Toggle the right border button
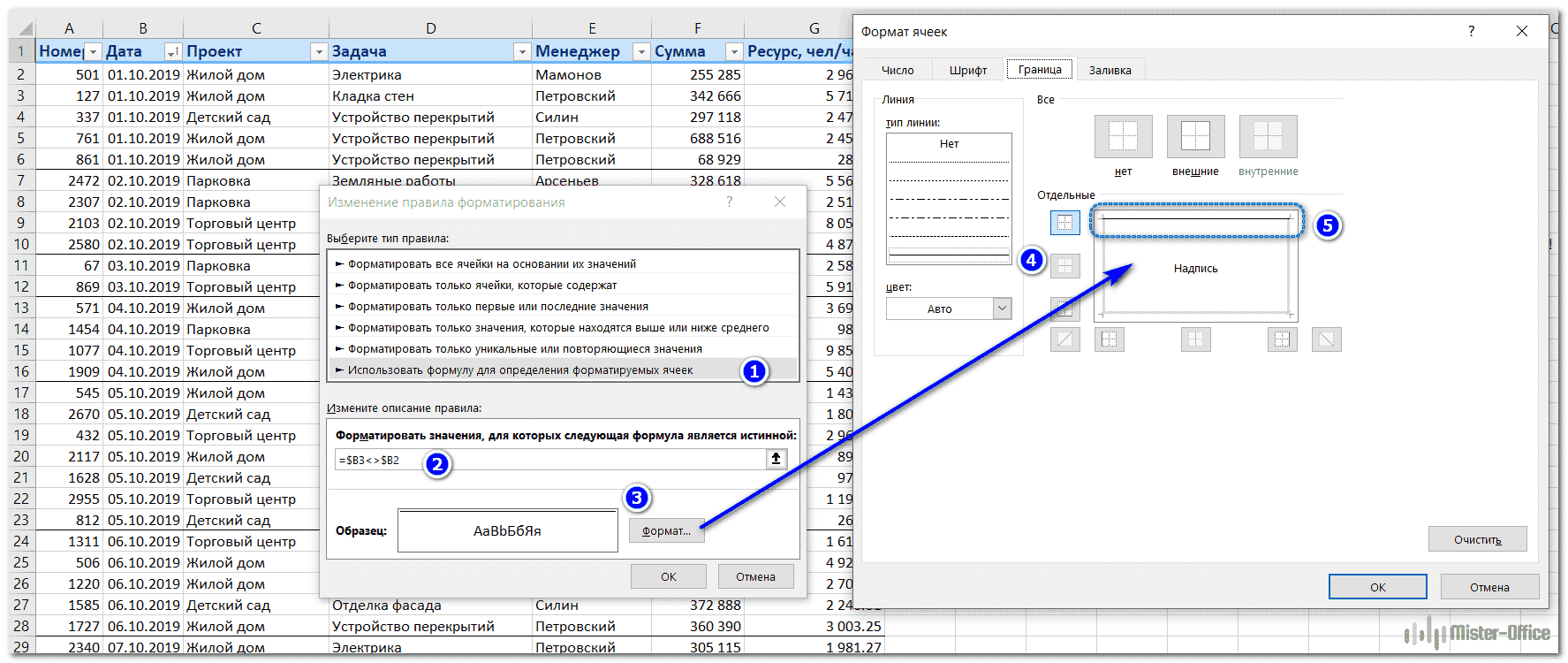 pyautogui.click(x=1282, y=339)
